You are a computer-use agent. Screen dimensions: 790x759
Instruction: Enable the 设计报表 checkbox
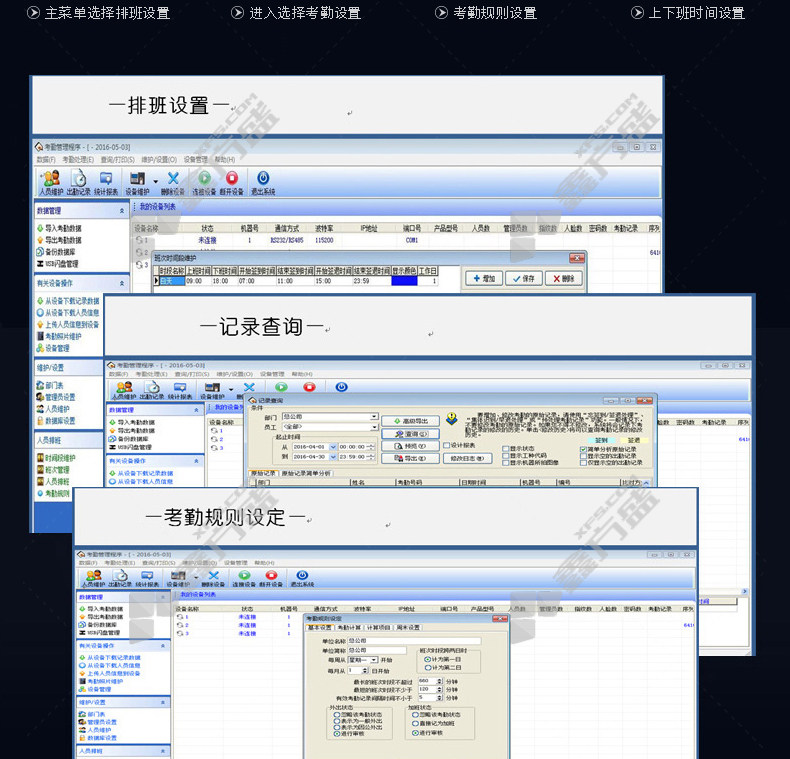point(446,446)
